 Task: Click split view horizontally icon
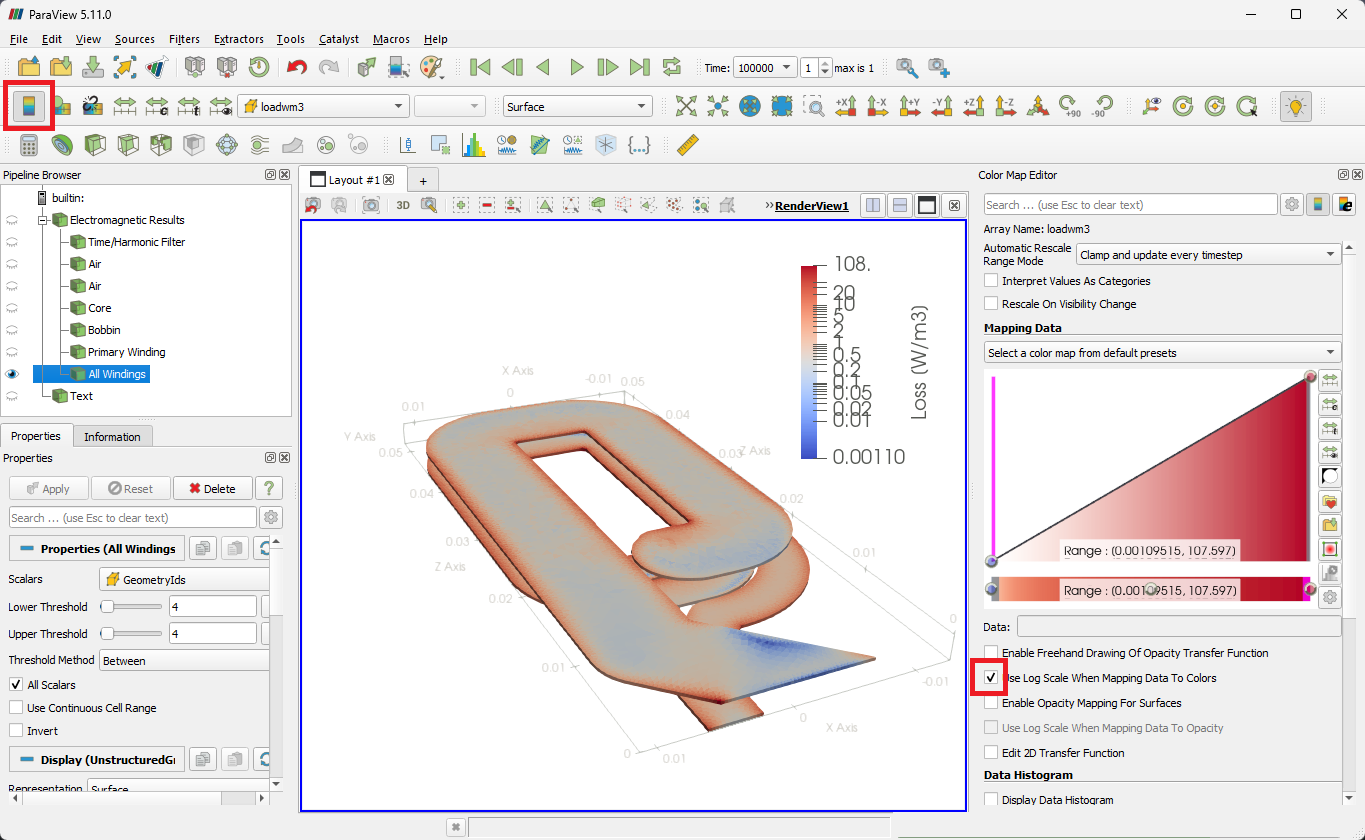point(873,205)
